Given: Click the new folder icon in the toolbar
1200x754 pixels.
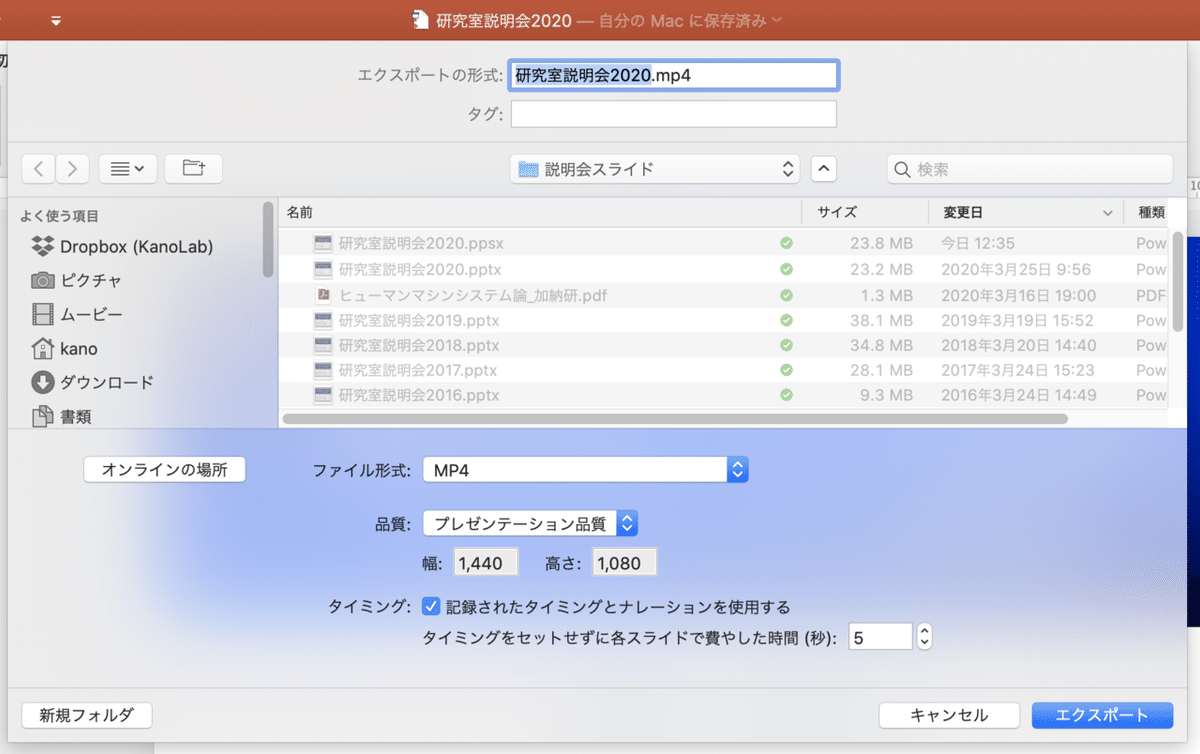Looking at the screenshot, I should 192,168.
